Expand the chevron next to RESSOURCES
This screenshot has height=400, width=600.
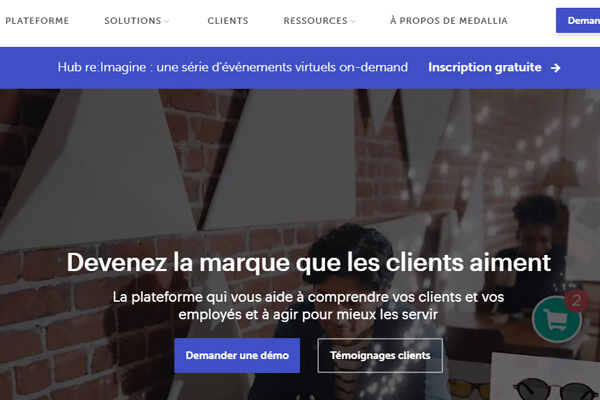[353, 21]
